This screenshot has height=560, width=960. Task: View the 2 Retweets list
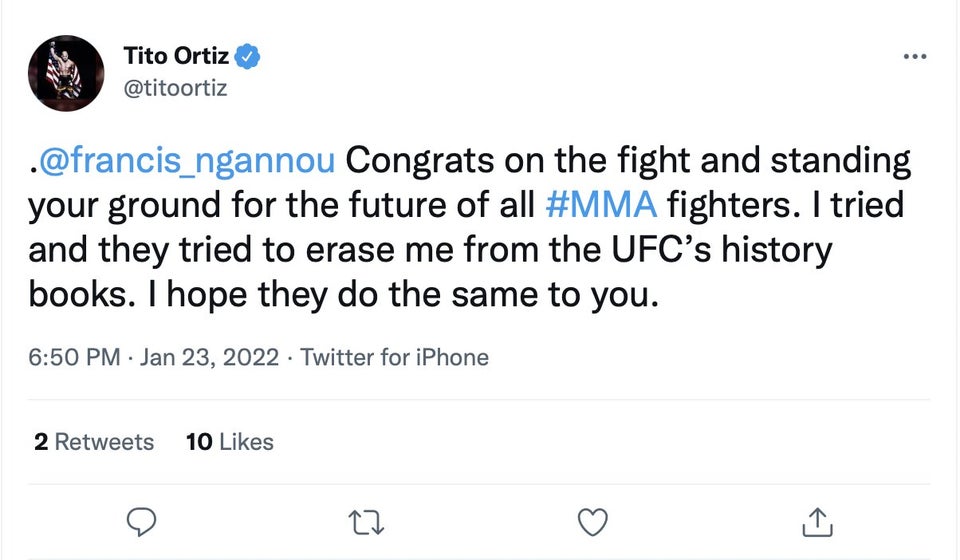[94, 441]
